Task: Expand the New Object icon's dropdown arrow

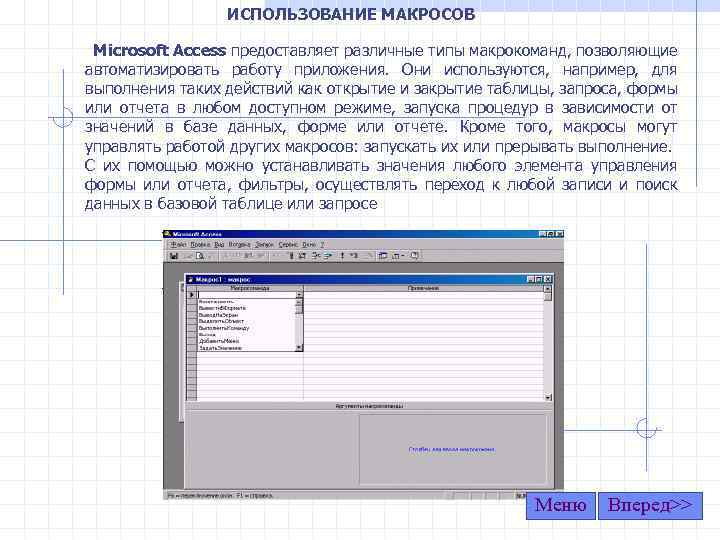Action: (403, 256)
